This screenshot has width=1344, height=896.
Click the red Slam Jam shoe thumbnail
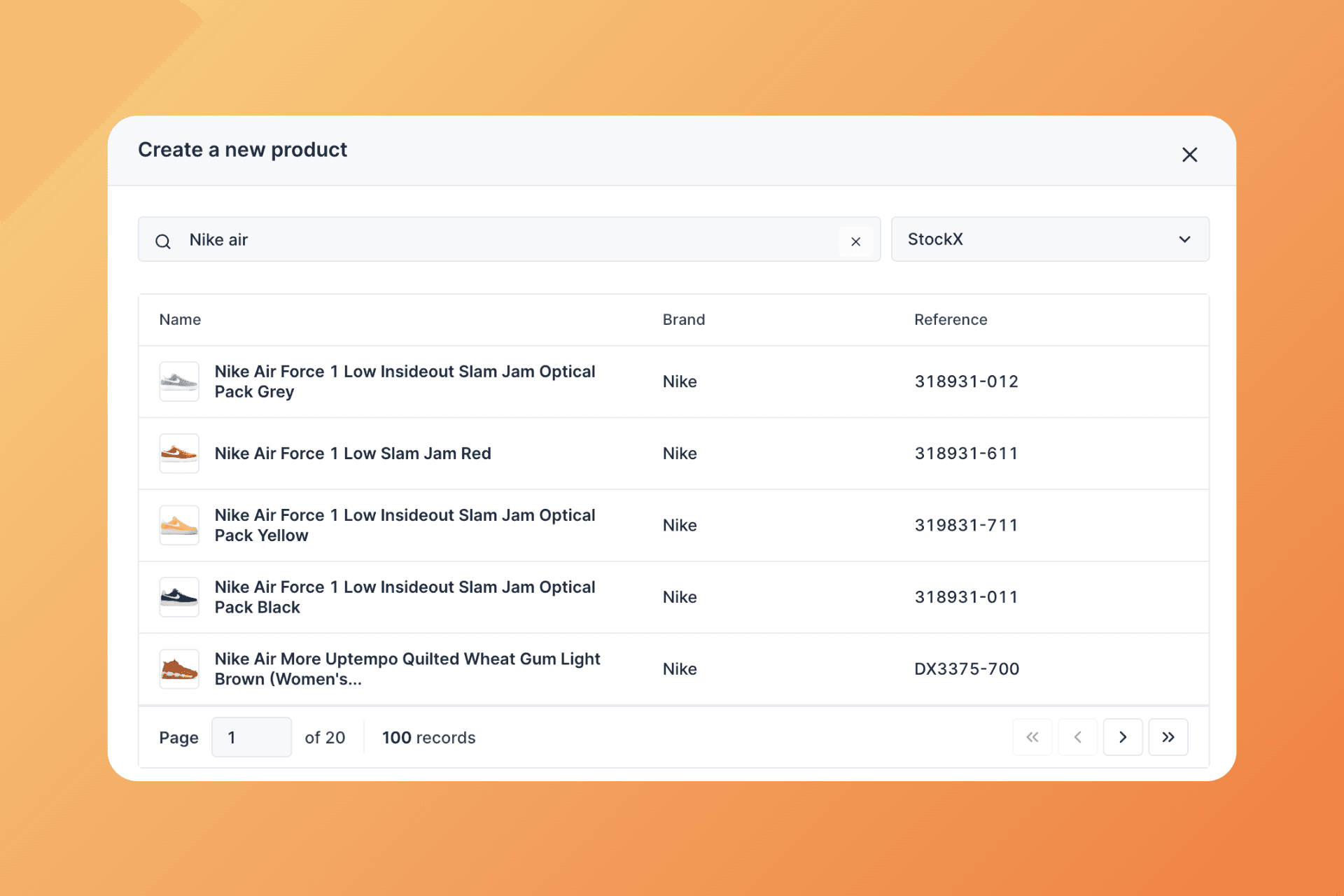179,454
